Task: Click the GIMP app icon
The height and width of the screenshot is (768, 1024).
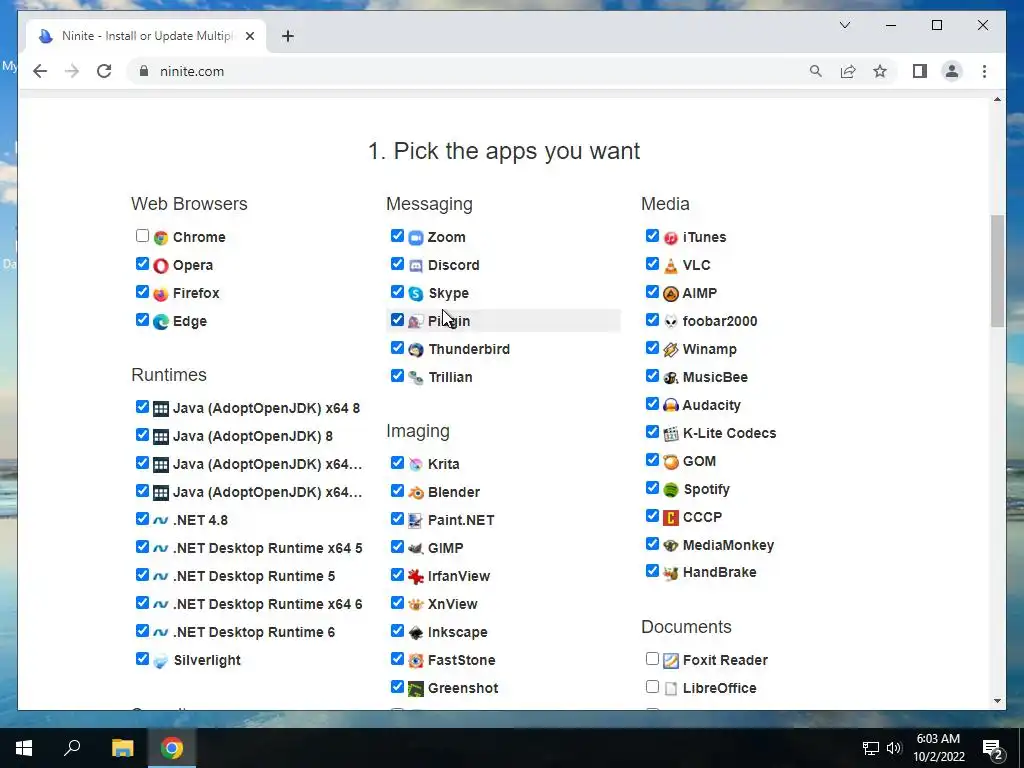Action: [x=416, y=549]
